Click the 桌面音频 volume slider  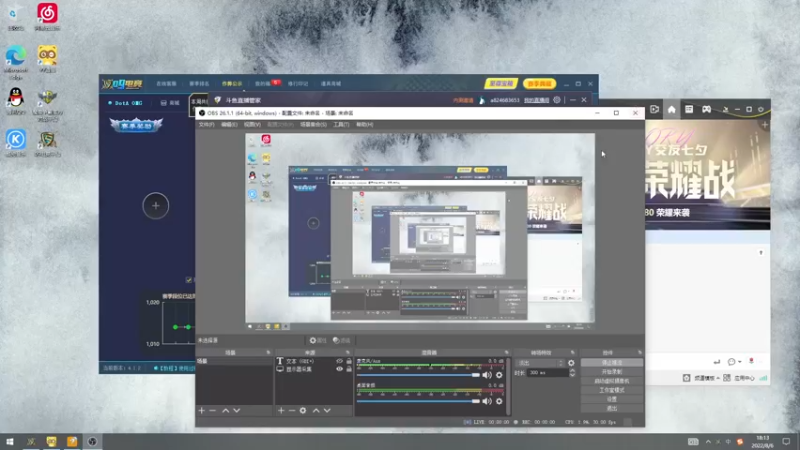tap(418, 401)
